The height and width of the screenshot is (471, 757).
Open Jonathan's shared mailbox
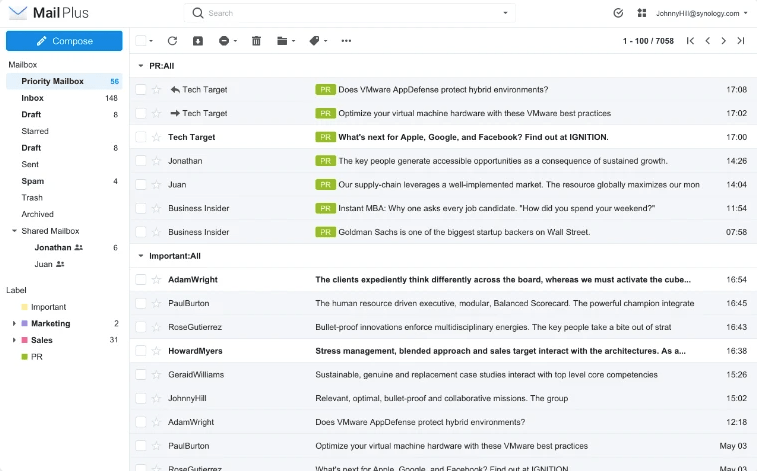64,248
